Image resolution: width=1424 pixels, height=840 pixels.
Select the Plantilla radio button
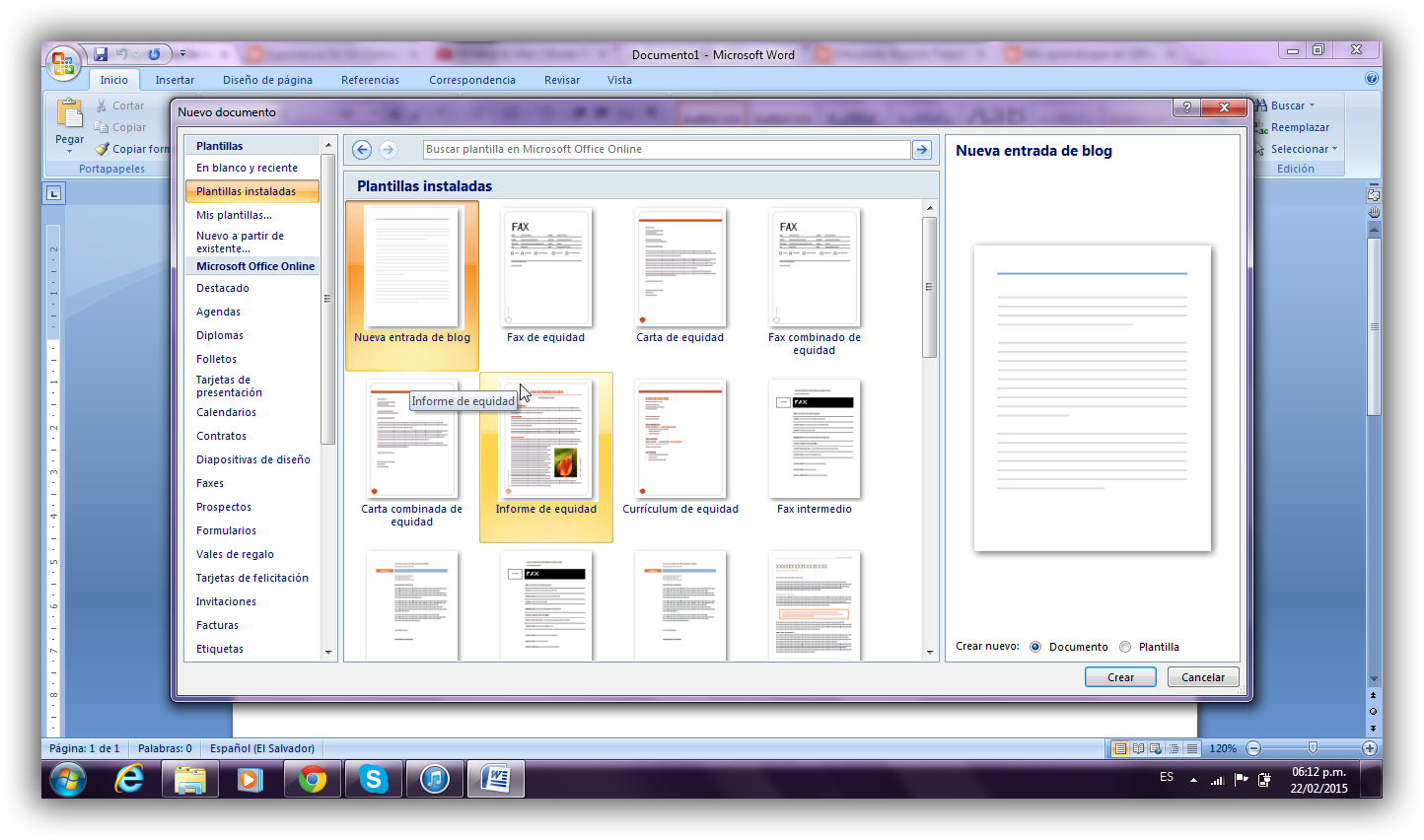click(1124, 647)
